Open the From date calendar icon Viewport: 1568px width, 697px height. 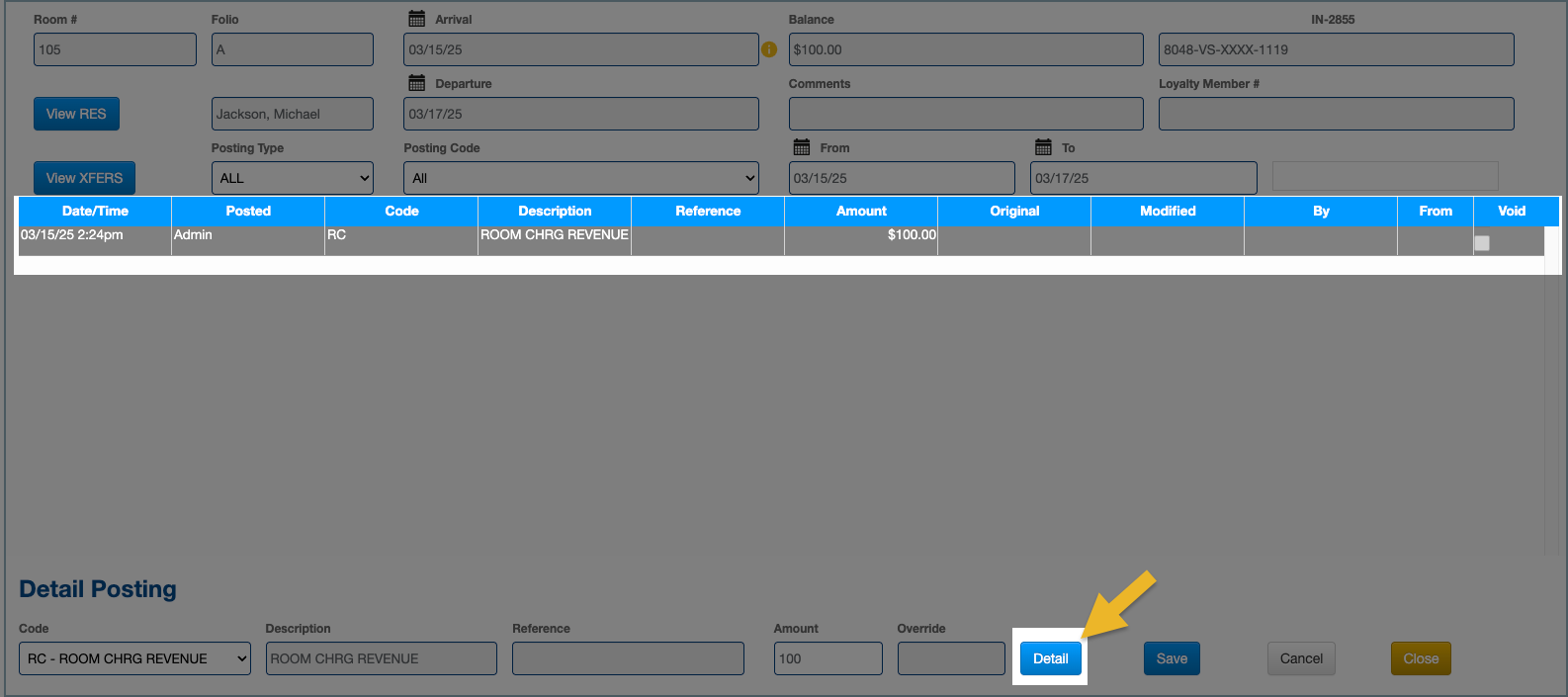coord(802,147)
